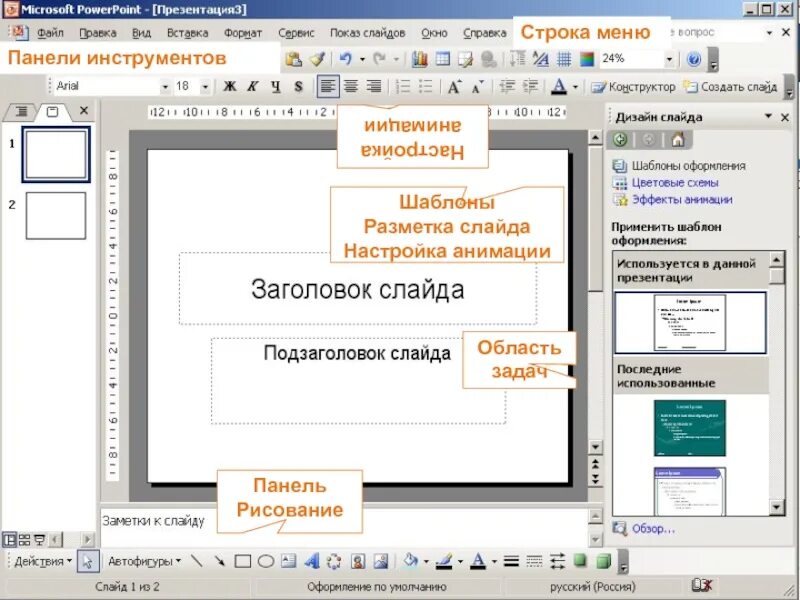Toggle the Show/Hide Grid icon
The width and height of the screenshot is (800, 600).
point(564,59)
